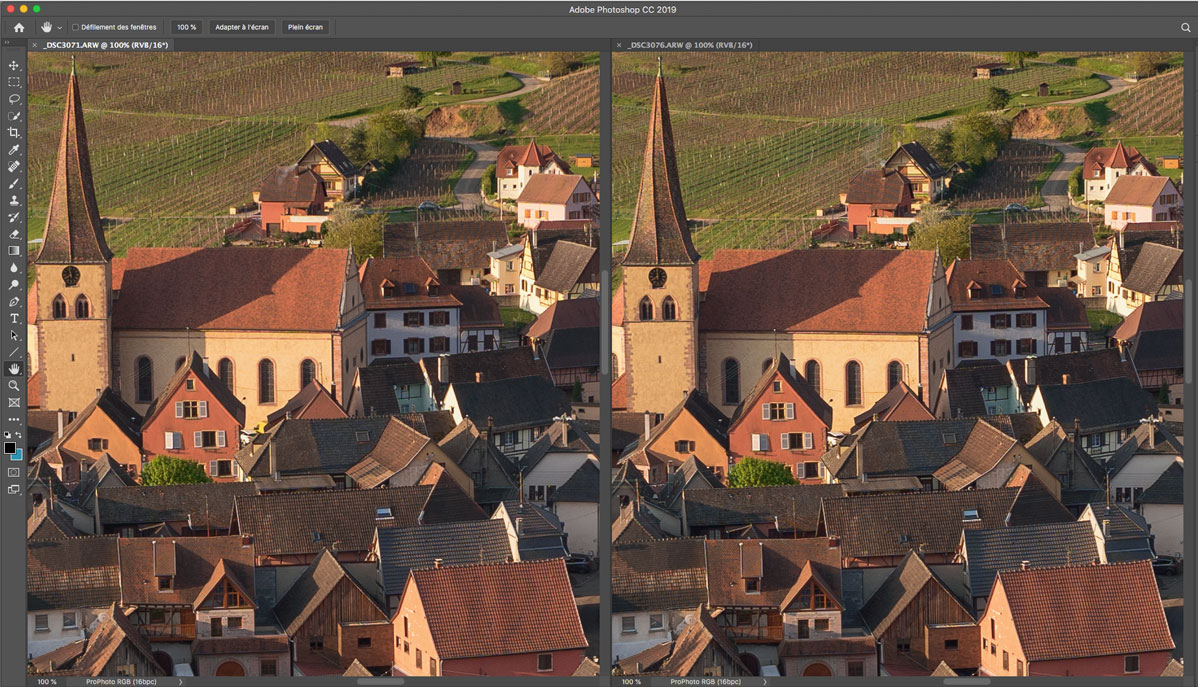
Task: Click the Home icon in options bar
Action: point(18,27)
